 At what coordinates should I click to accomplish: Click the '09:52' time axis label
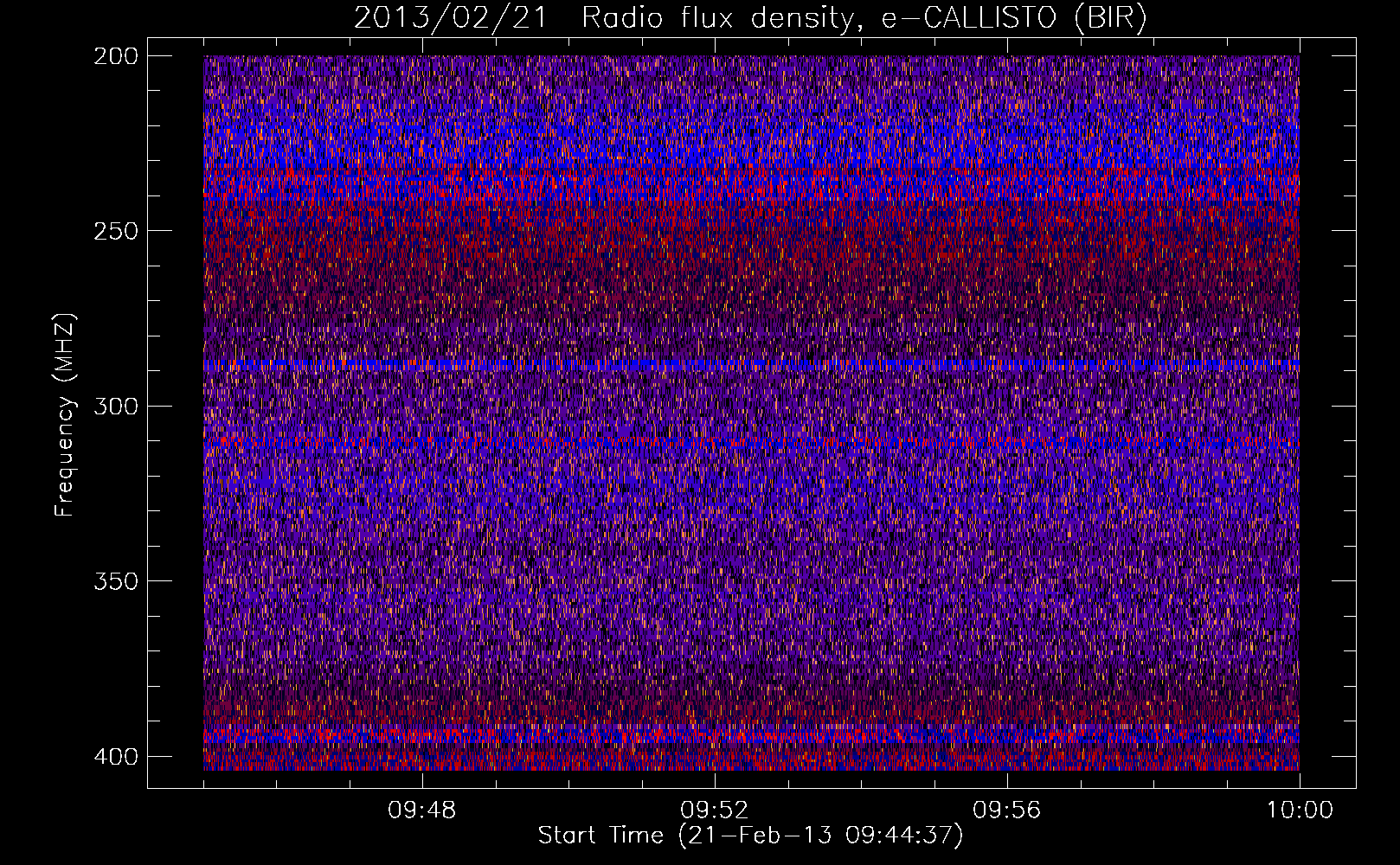coord(715,811)
